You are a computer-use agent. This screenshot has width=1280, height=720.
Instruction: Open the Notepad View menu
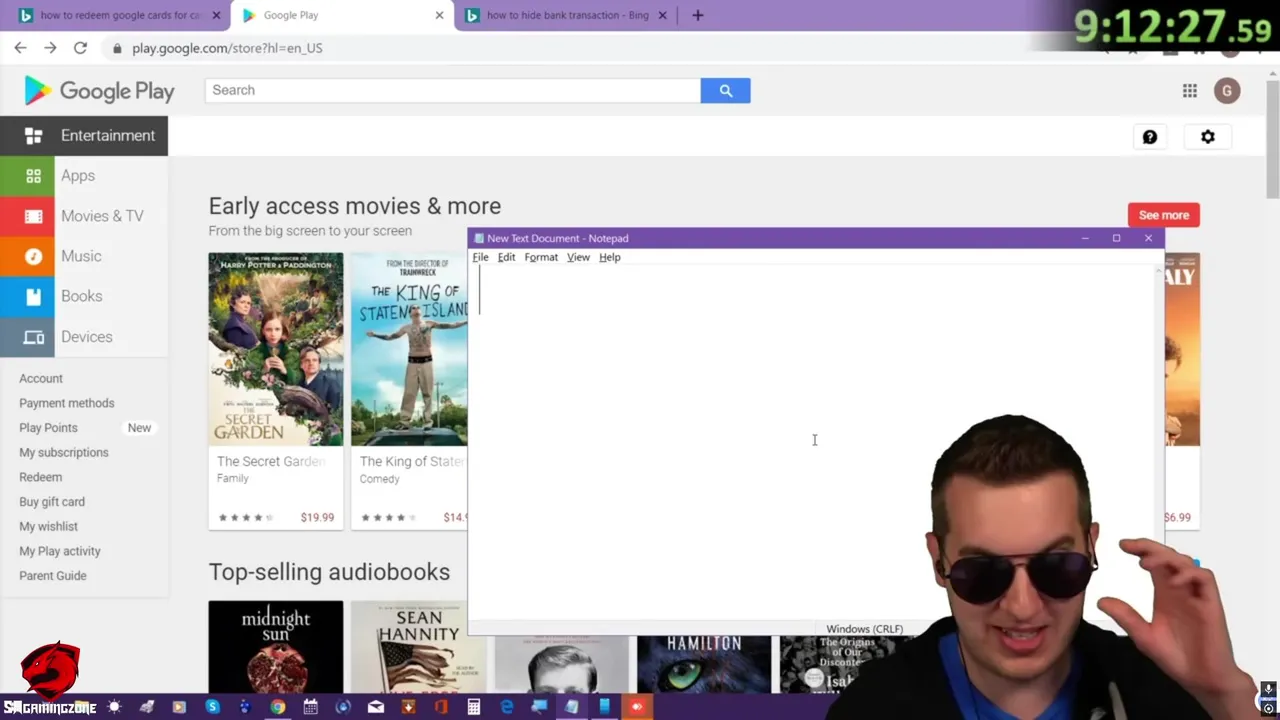(578, 257)
